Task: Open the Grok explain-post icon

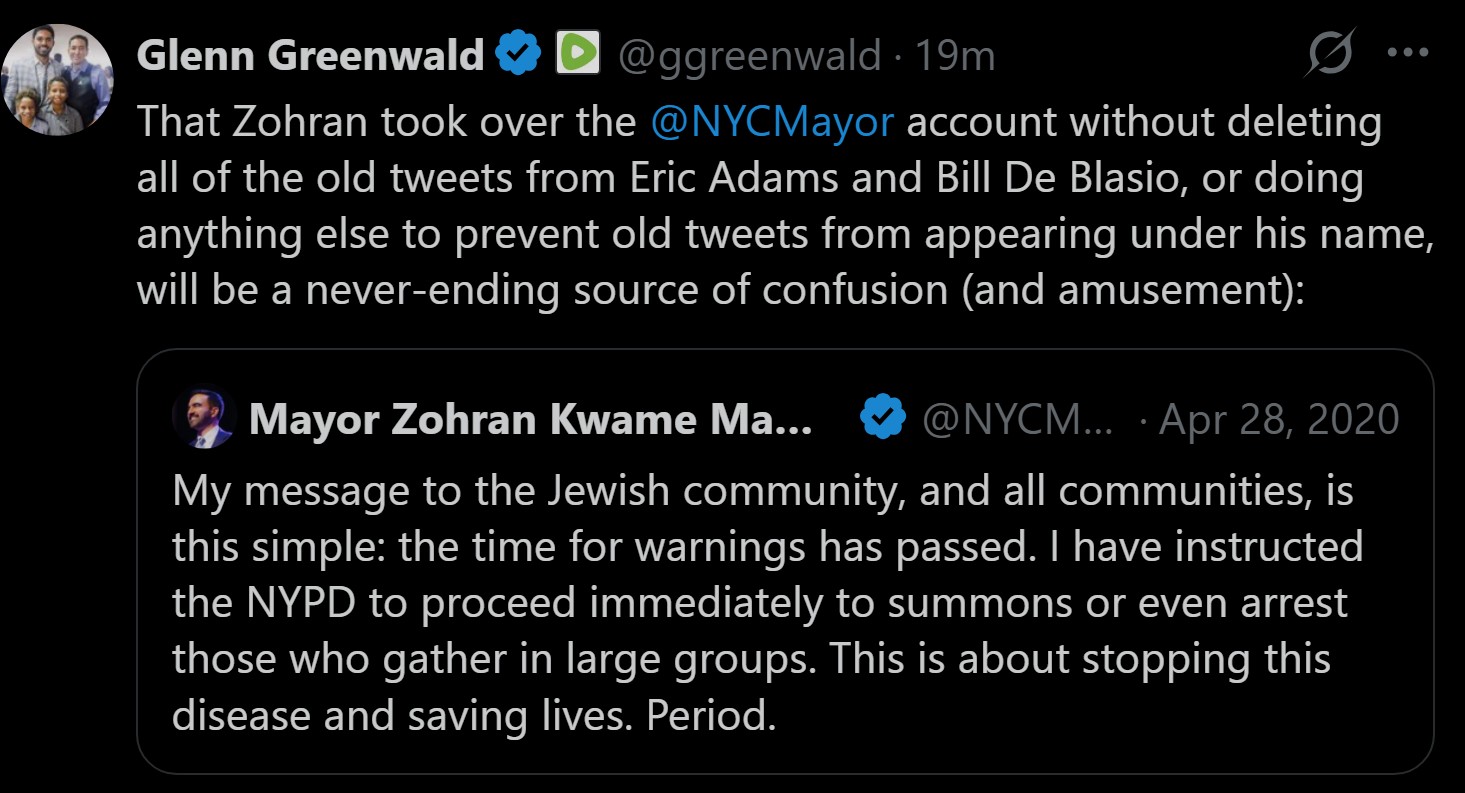Action: click(x=1330, y=53)
